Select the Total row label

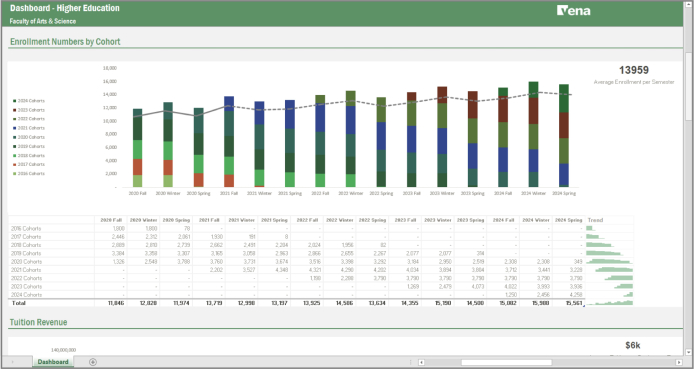(x=19, y=303)
